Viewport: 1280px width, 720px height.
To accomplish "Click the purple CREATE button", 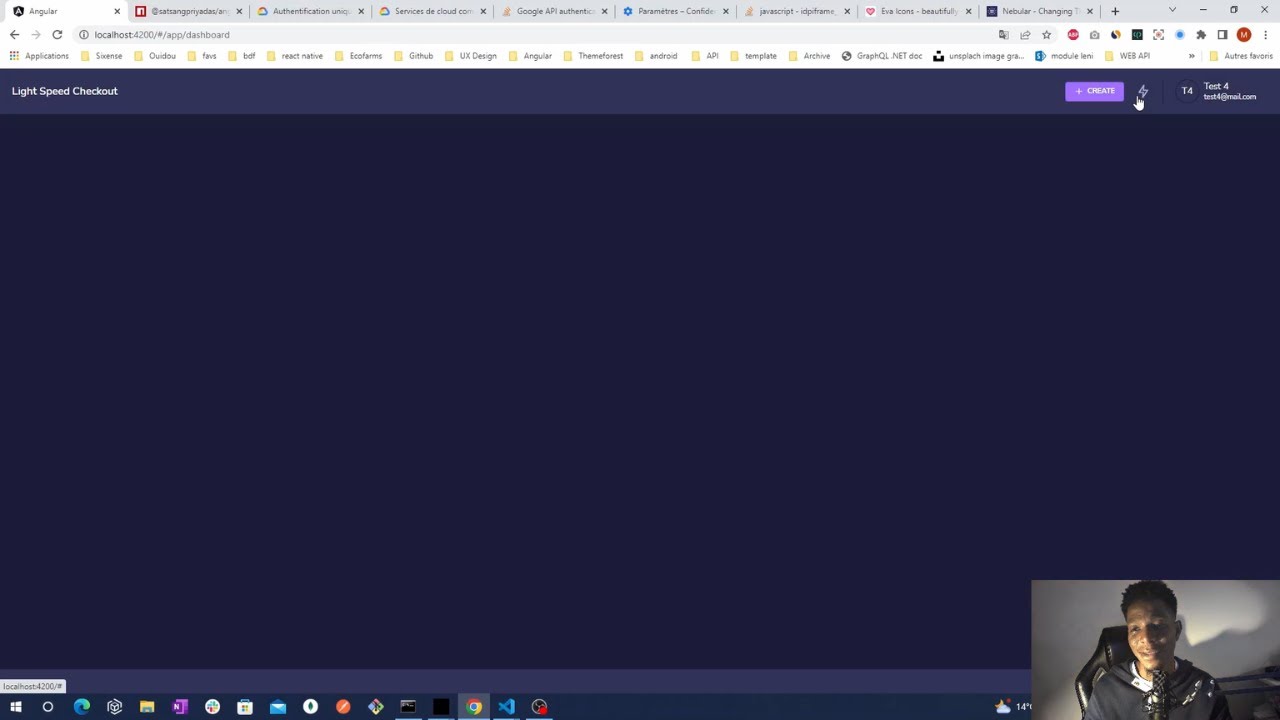I will [1094, 91].
